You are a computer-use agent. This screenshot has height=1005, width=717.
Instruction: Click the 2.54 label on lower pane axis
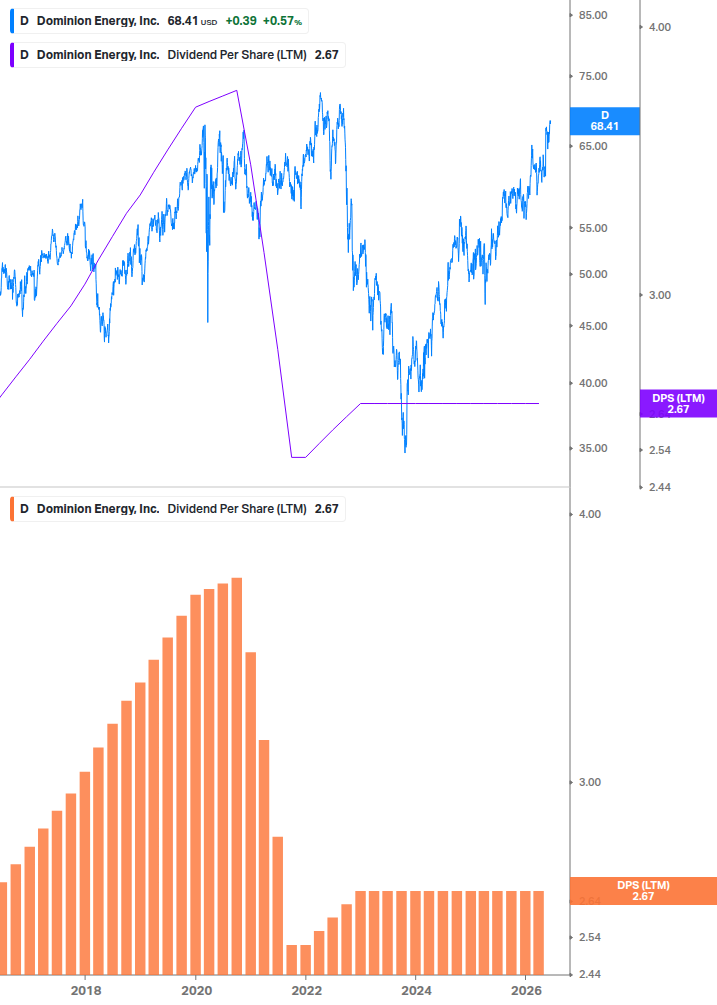tap(590, 938)
